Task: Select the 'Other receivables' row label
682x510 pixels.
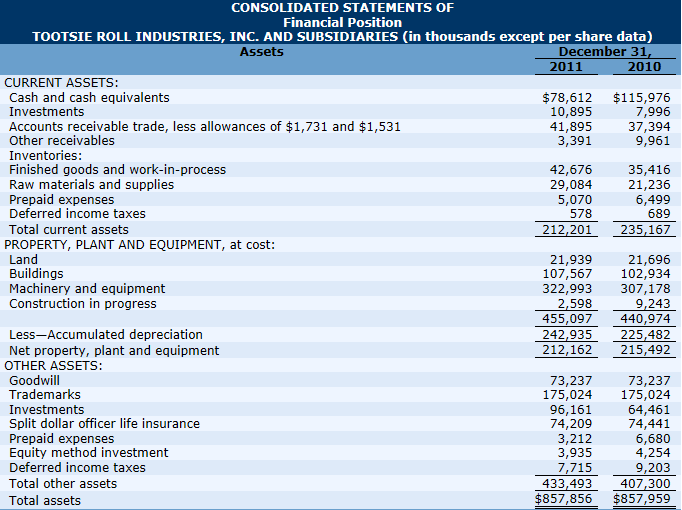Action: [x=62, y=141]
